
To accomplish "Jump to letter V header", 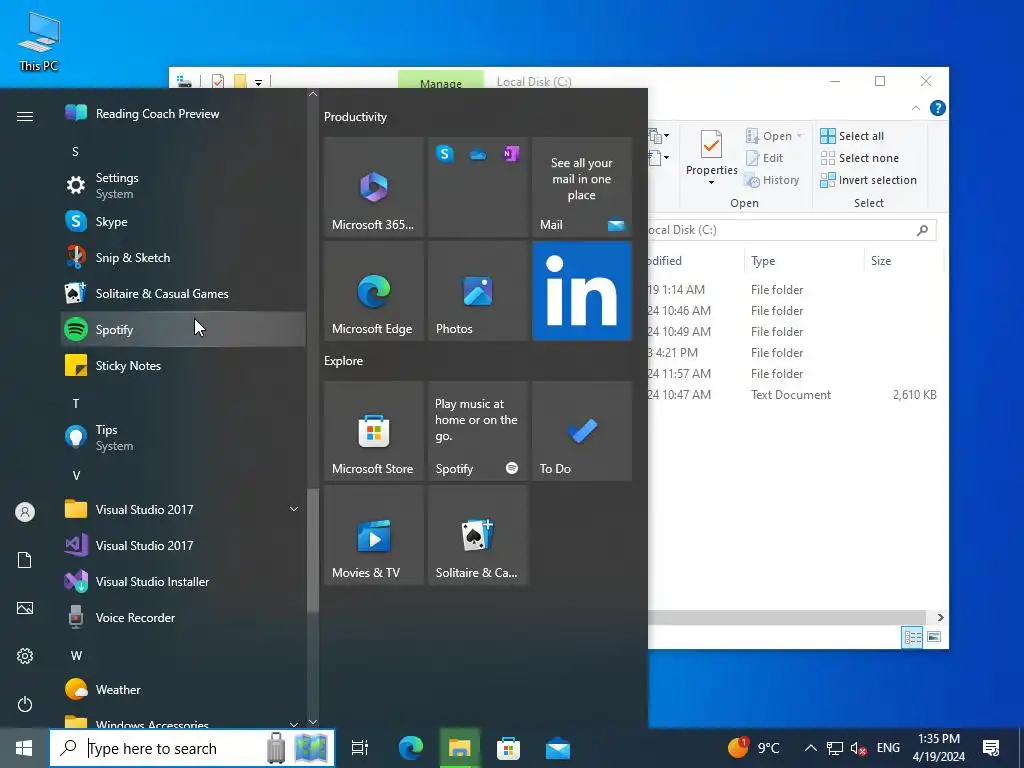I will point(76,475).
